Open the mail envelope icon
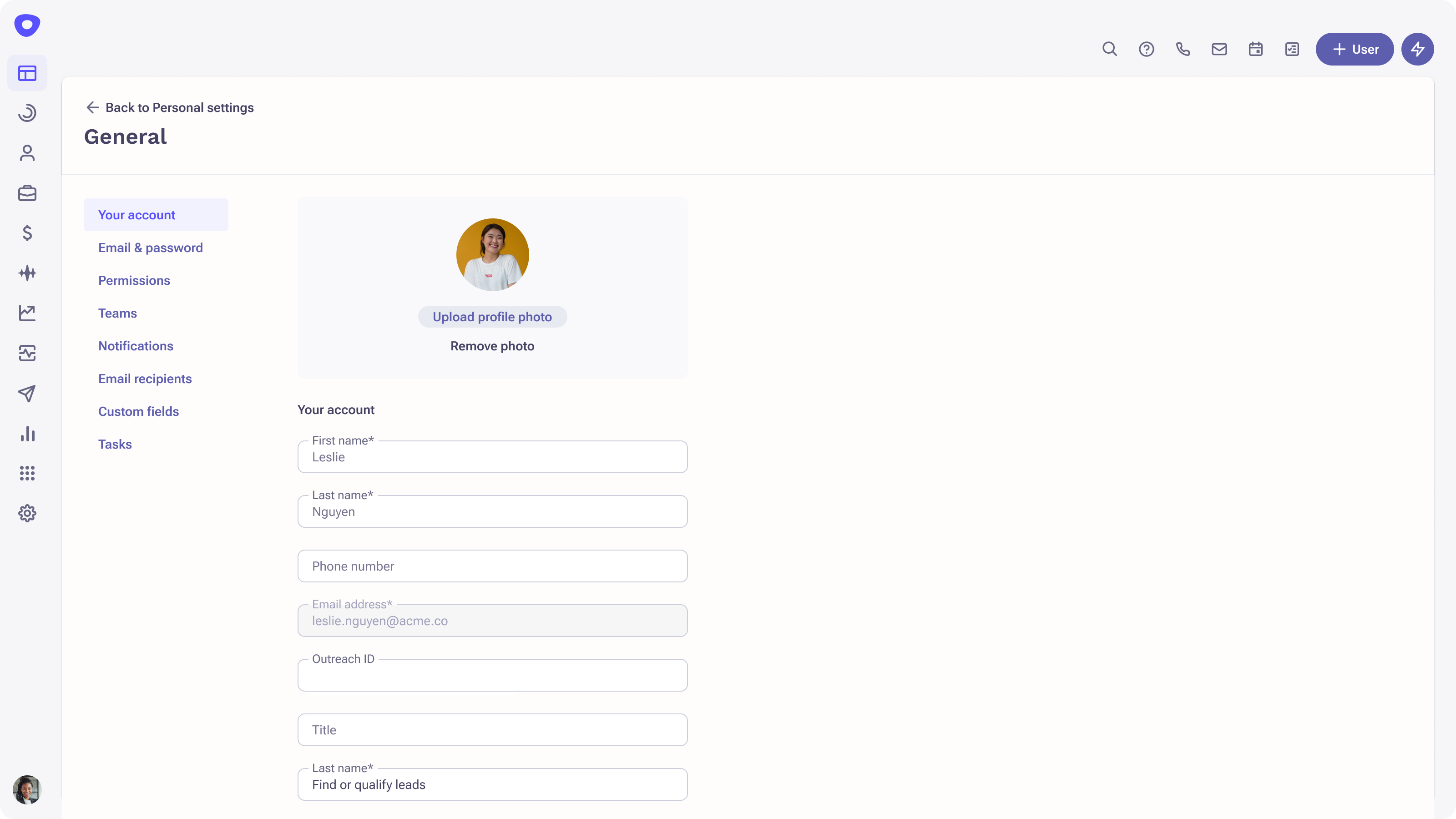 click(1219, 49)
